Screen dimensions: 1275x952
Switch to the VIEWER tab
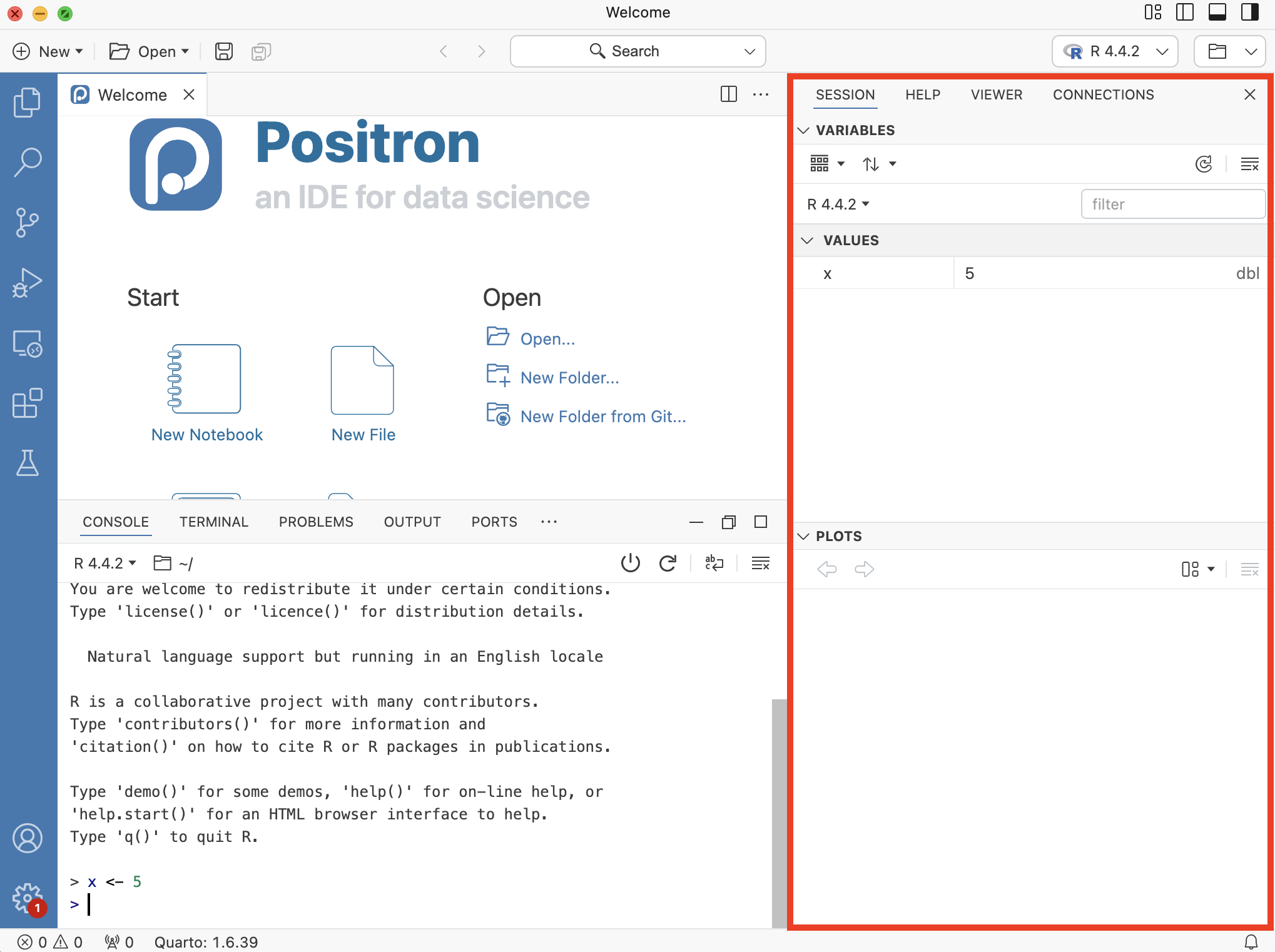(x=997, y=94)
